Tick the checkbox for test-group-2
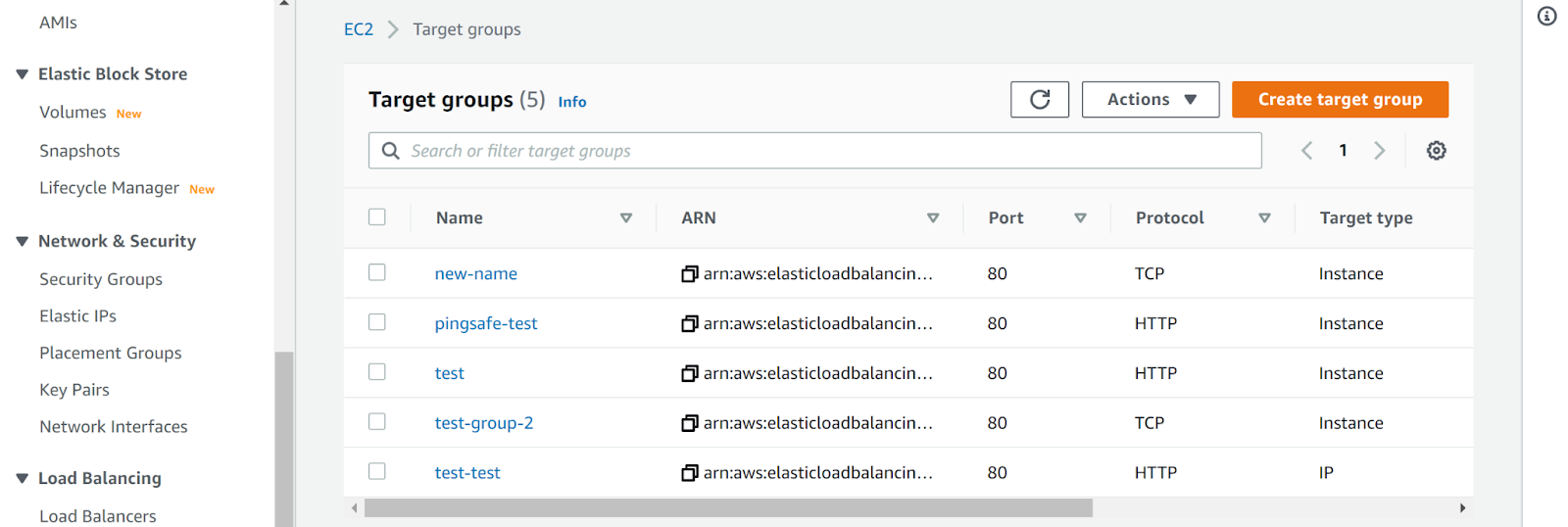 coord(377,422)
